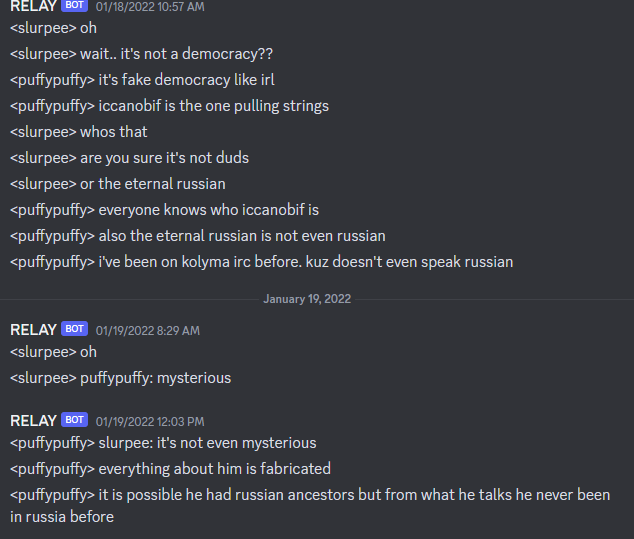Click the BOT badge dated 01/19/2022 8:29 AM
Image resolution: width=634 pixels, height=539 pixels.
(x=74, y=329)
